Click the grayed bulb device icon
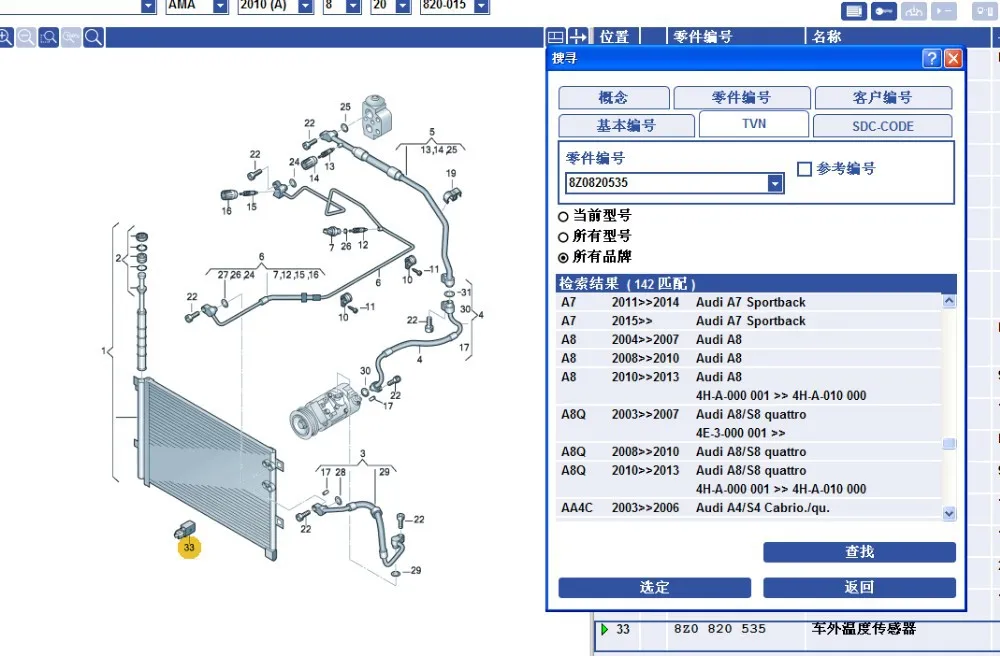This screenshot has width=1000, height=656. coord(984,11)
